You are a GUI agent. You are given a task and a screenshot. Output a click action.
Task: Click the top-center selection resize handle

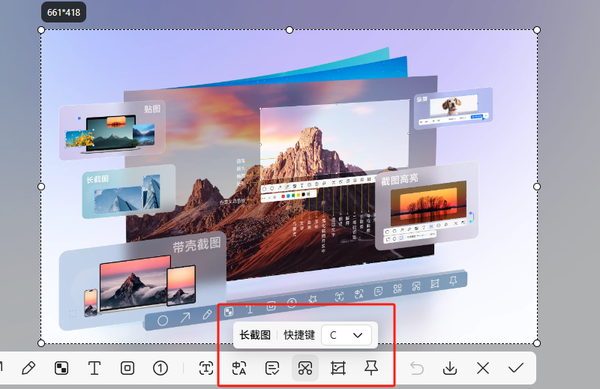tap(290, 30)
